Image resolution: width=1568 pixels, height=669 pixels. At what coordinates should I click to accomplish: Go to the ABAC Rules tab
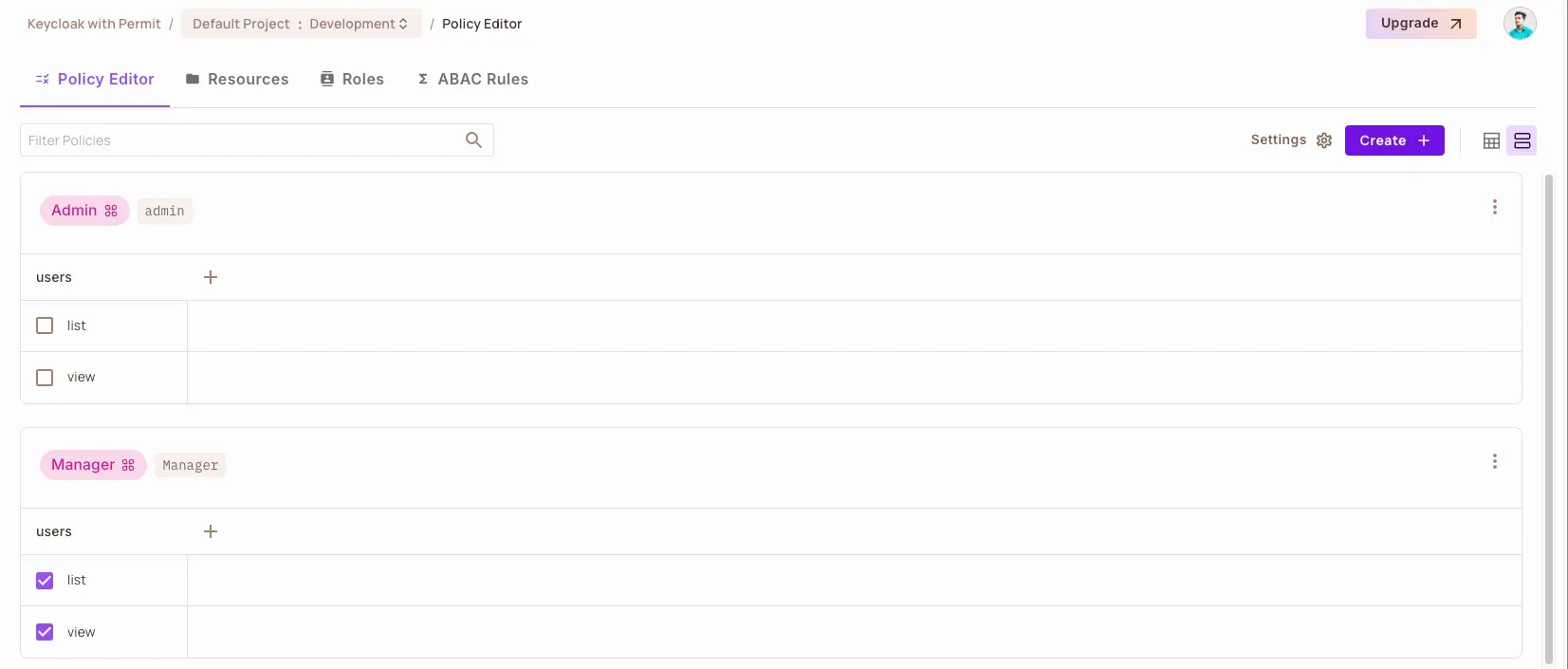pyautogui.click(x=472, y=80)
